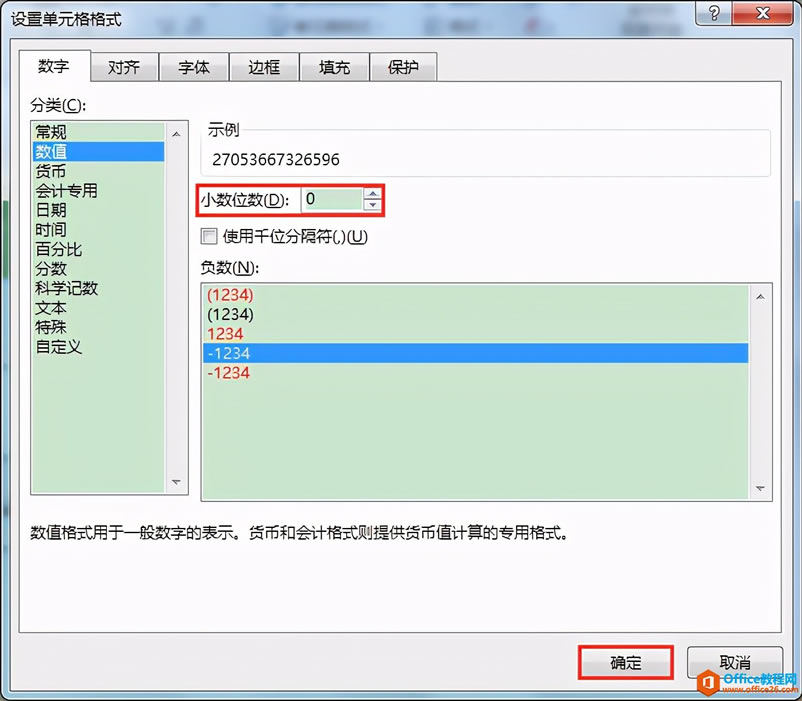This screenshot has width=802, height=701.
Task: Select 数值 category
Action: pyautogui.click(x=98, y=151)
